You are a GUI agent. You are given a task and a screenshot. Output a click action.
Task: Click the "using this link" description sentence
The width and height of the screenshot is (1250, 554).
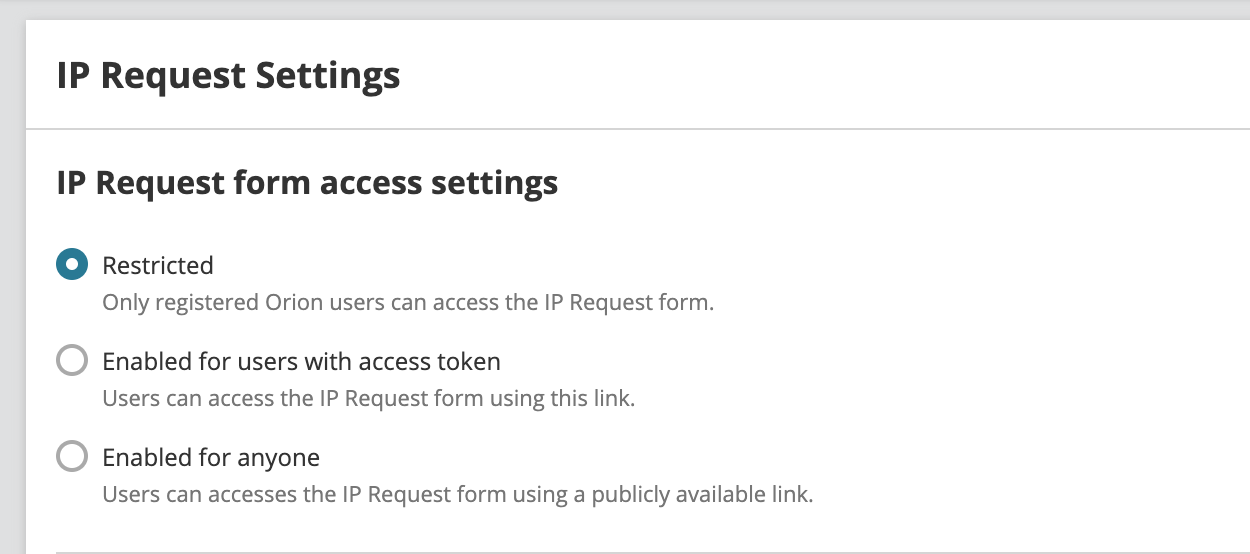pos(369,398)
